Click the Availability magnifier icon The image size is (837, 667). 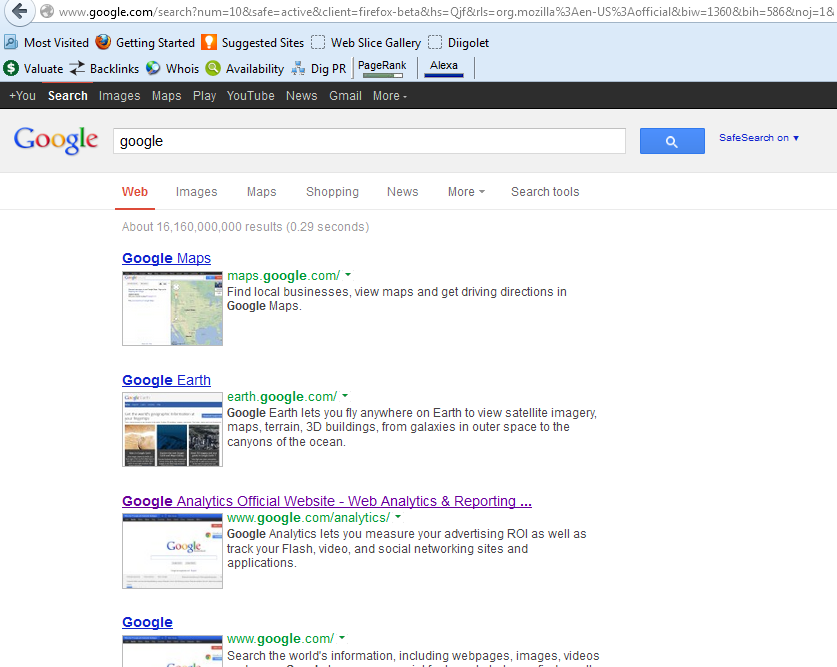click(213, 68)
